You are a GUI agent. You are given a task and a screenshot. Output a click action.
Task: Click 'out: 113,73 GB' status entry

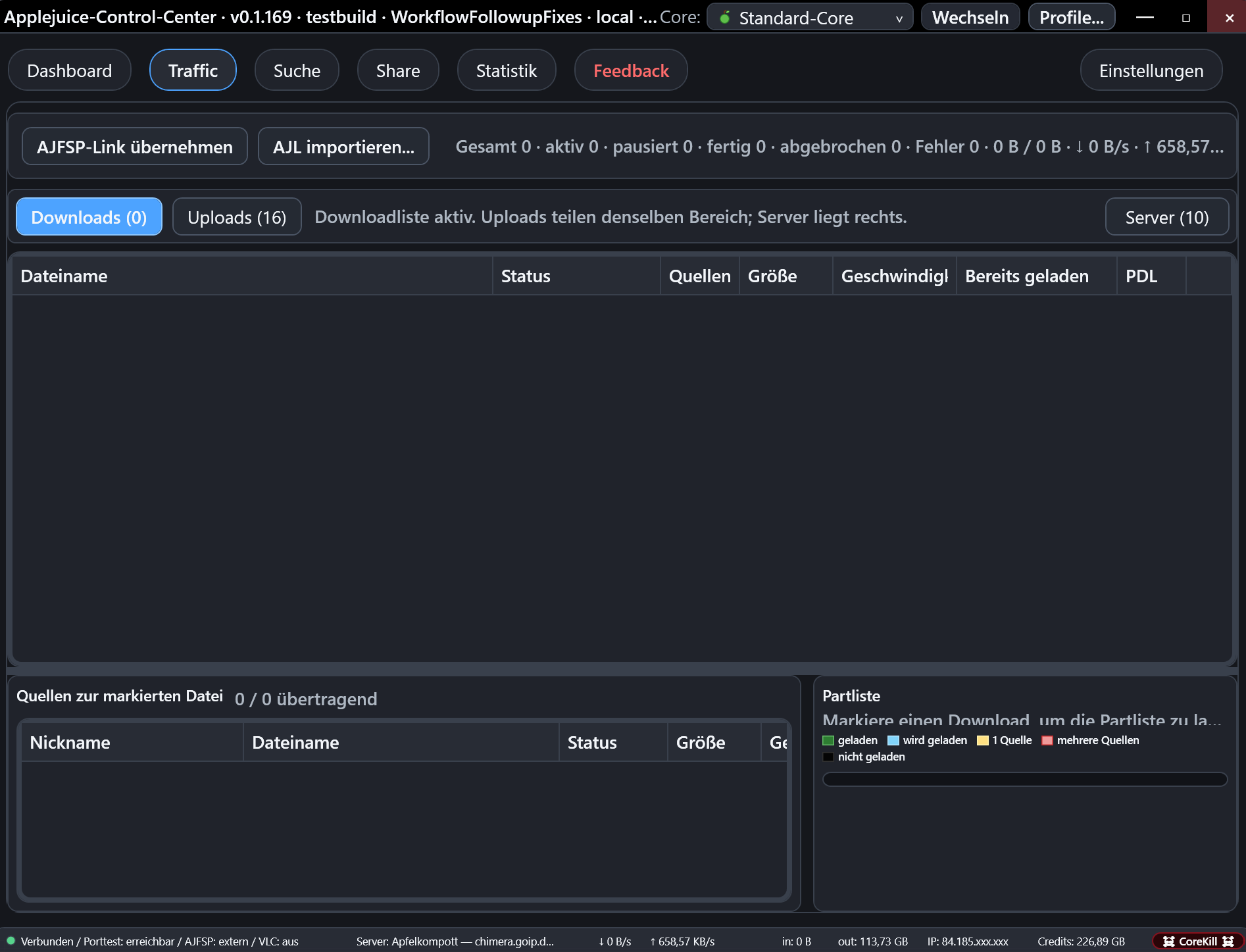[x=873, y=941]
